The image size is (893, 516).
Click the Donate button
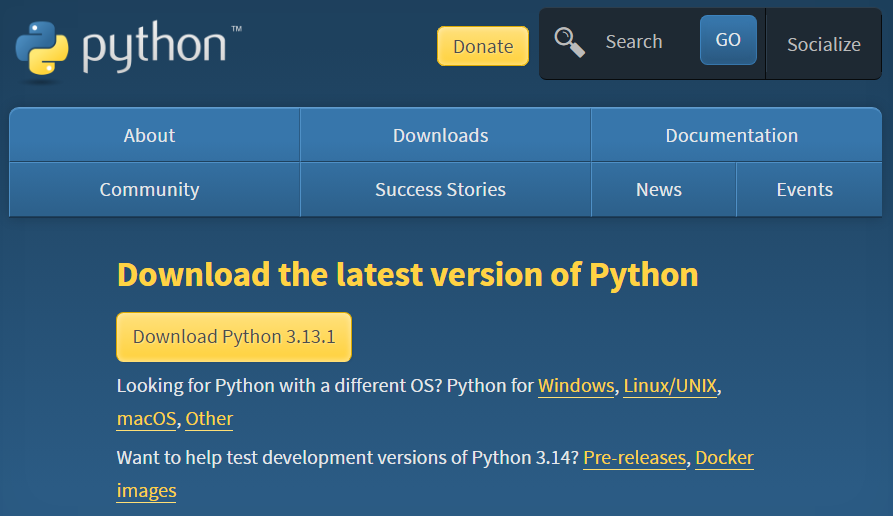483,46
